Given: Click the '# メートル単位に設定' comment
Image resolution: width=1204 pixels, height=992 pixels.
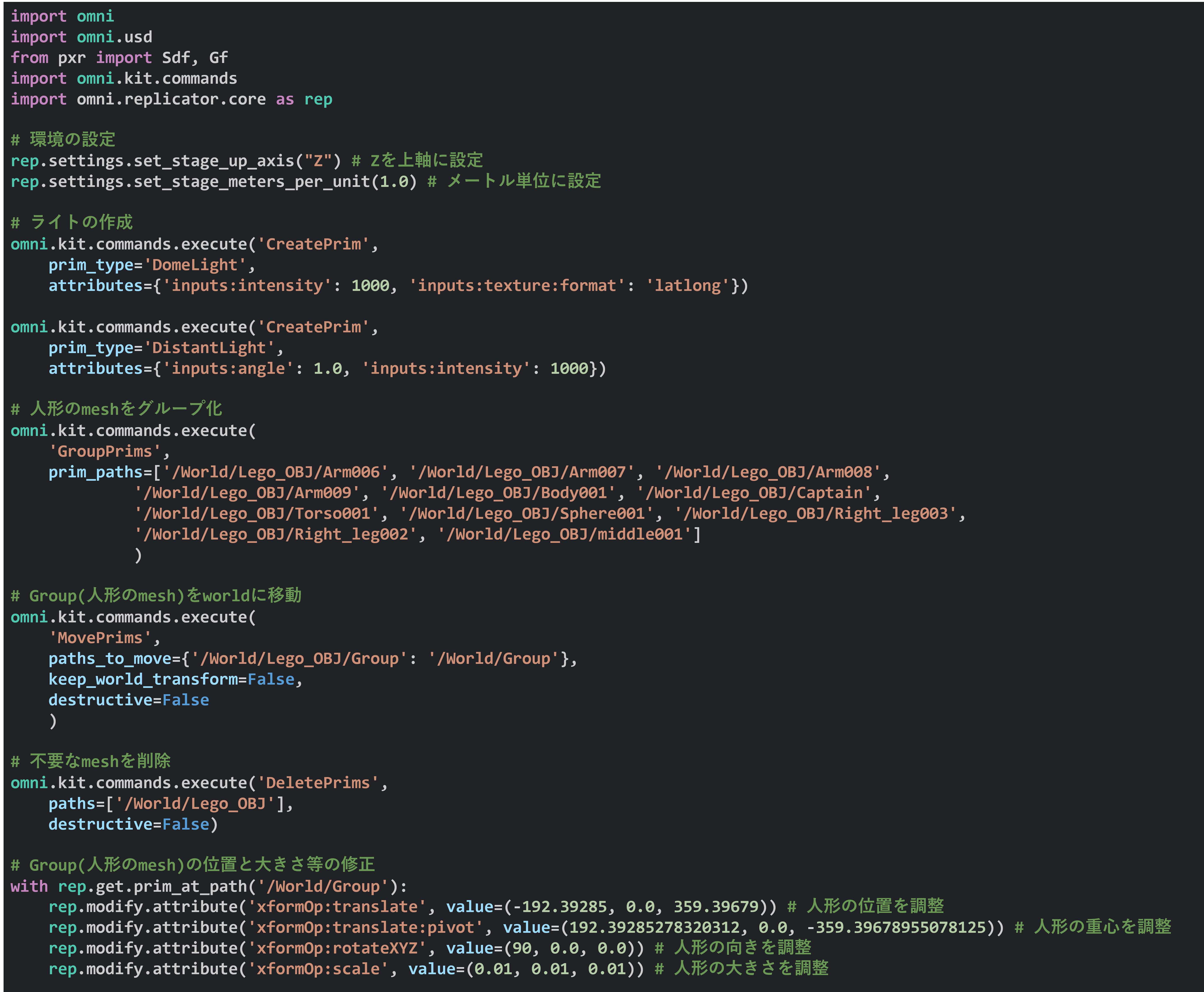Looking at the screenshot, I should (x=514, y=181).
